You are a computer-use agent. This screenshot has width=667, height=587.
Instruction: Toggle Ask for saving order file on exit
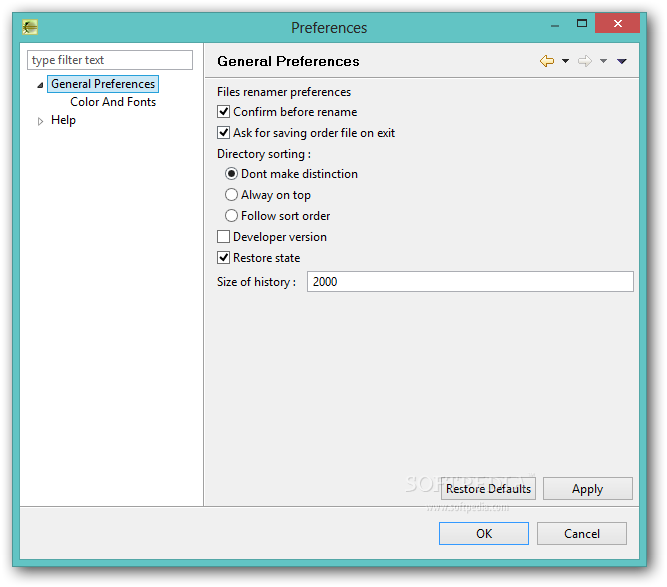click(223, 133)
